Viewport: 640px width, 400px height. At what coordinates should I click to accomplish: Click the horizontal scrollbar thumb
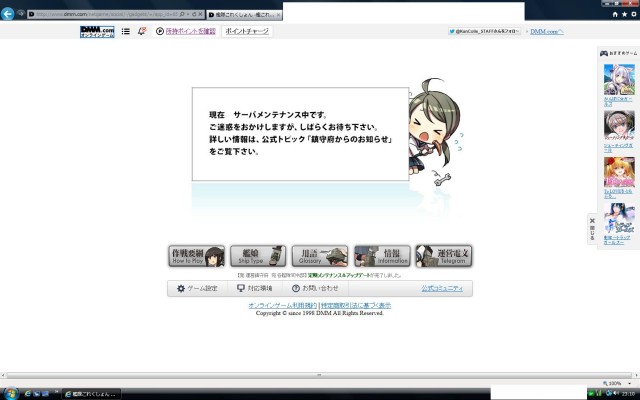(x=319, y=375)
